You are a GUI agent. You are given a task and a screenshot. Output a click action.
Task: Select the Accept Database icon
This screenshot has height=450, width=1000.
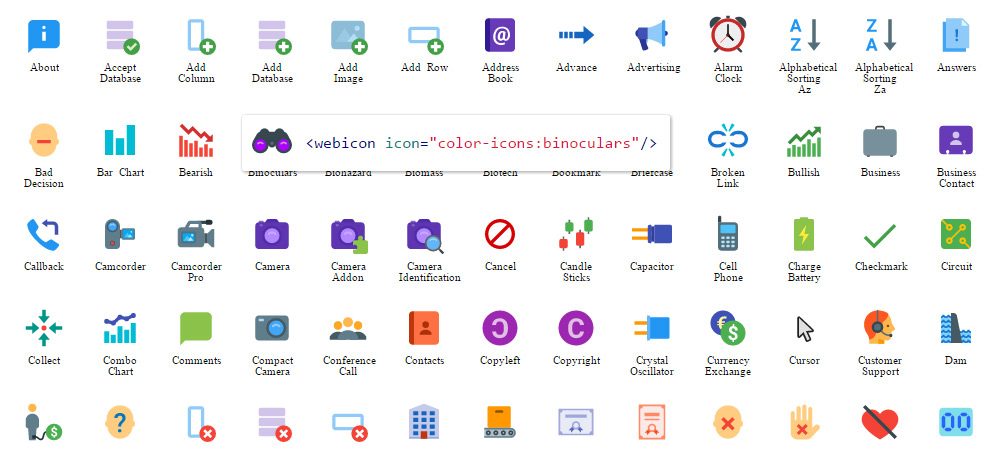coord(122,37)
